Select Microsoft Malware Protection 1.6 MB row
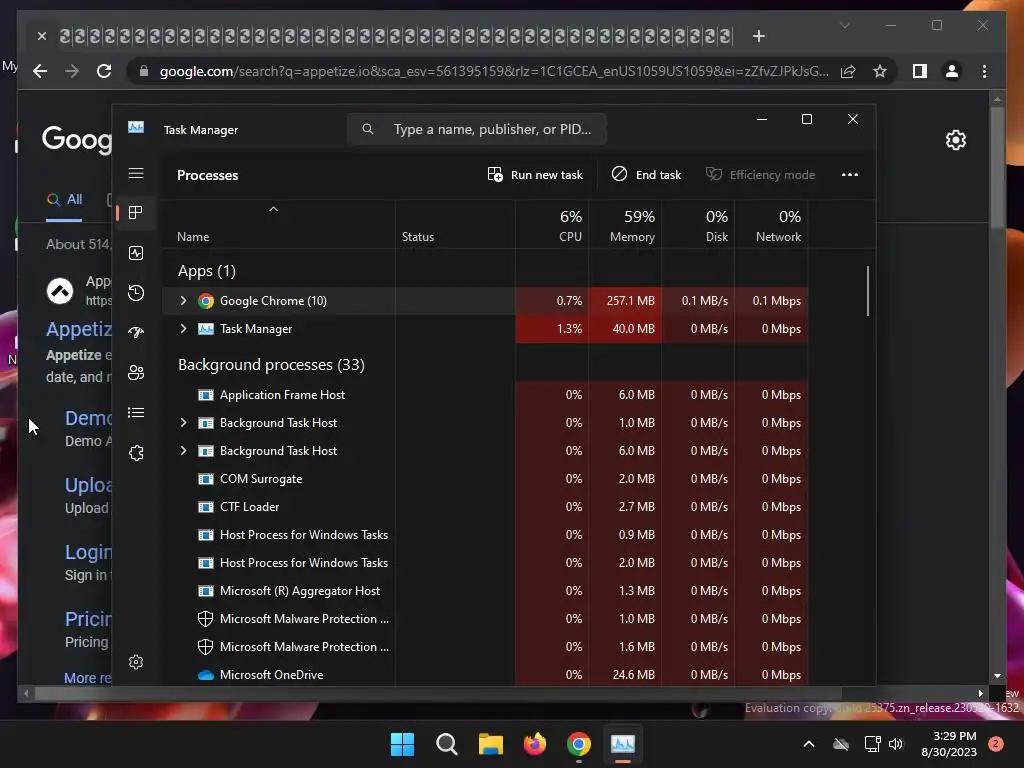The image size is (1024, 768). click(x=485, y=647)
